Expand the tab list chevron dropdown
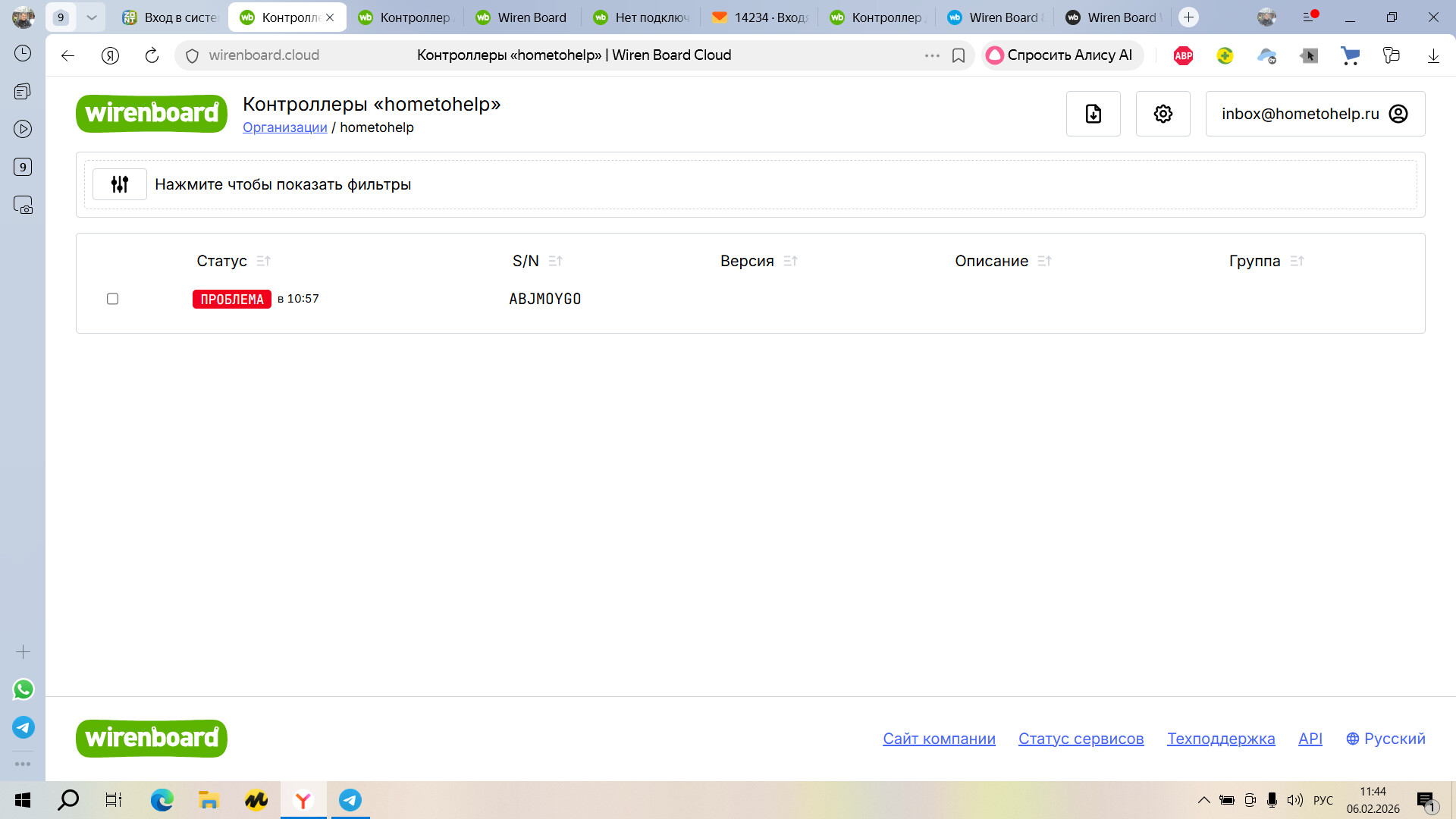The image size is (1456, 819). click(x=92, y=17)
